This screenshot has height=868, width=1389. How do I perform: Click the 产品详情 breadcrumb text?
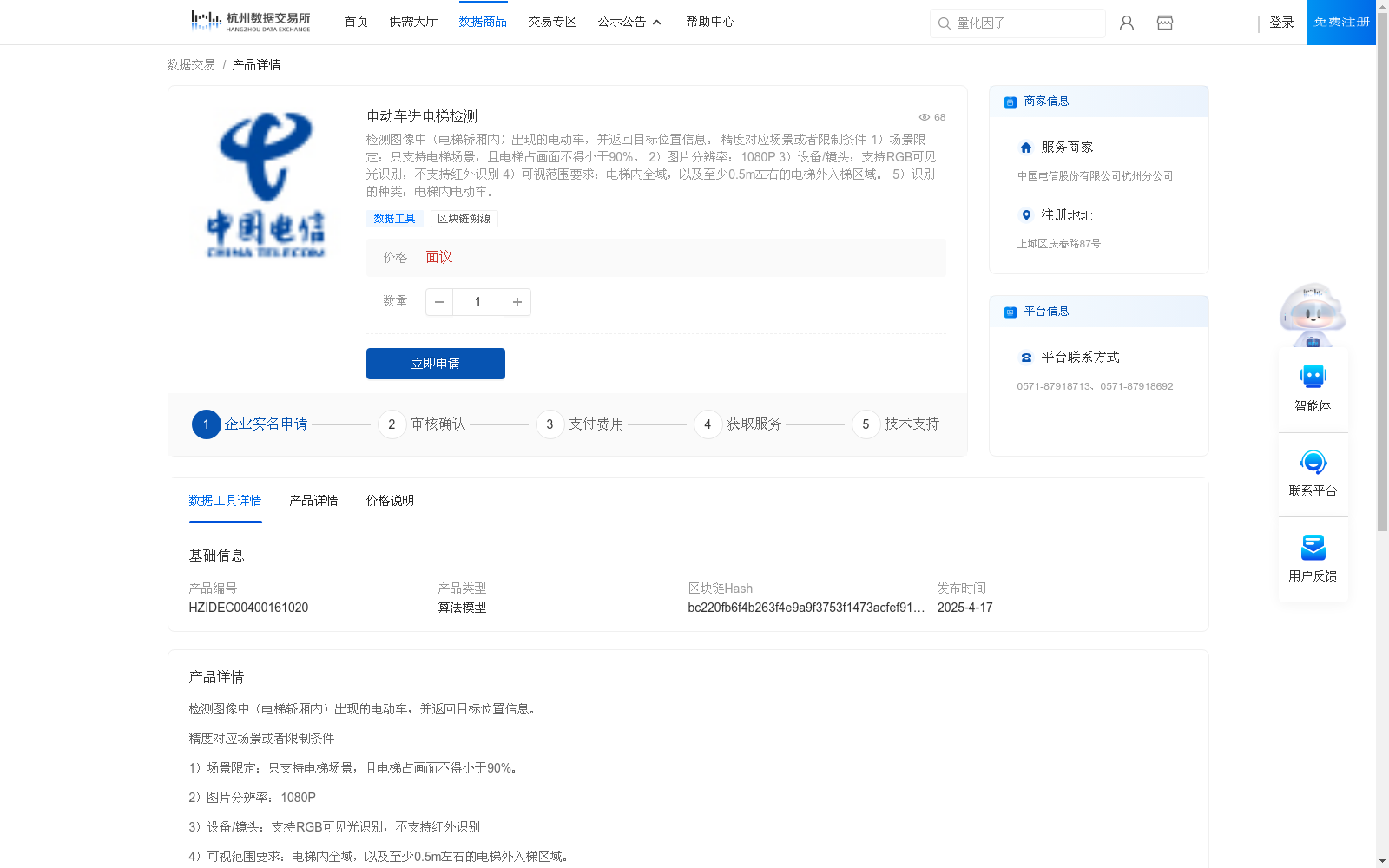point(256,65)
